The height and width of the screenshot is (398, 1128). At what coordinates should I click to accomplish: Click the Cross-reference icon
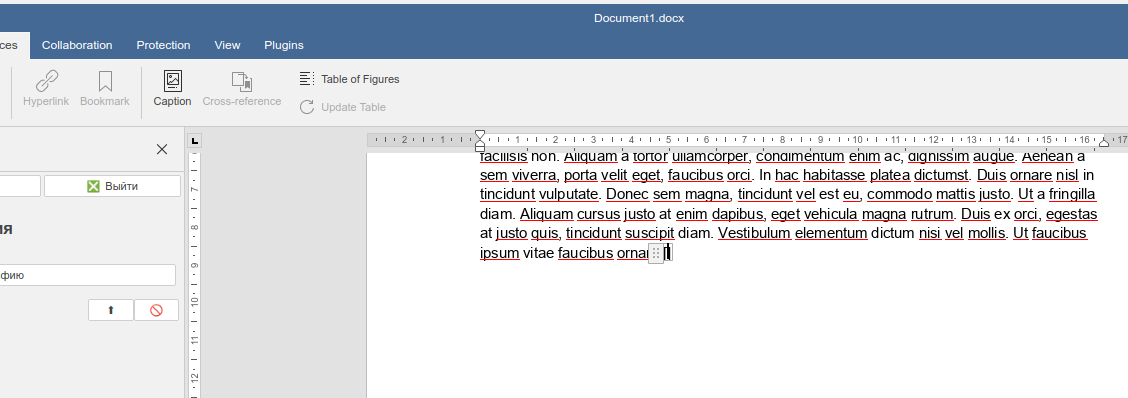point(242,80)
